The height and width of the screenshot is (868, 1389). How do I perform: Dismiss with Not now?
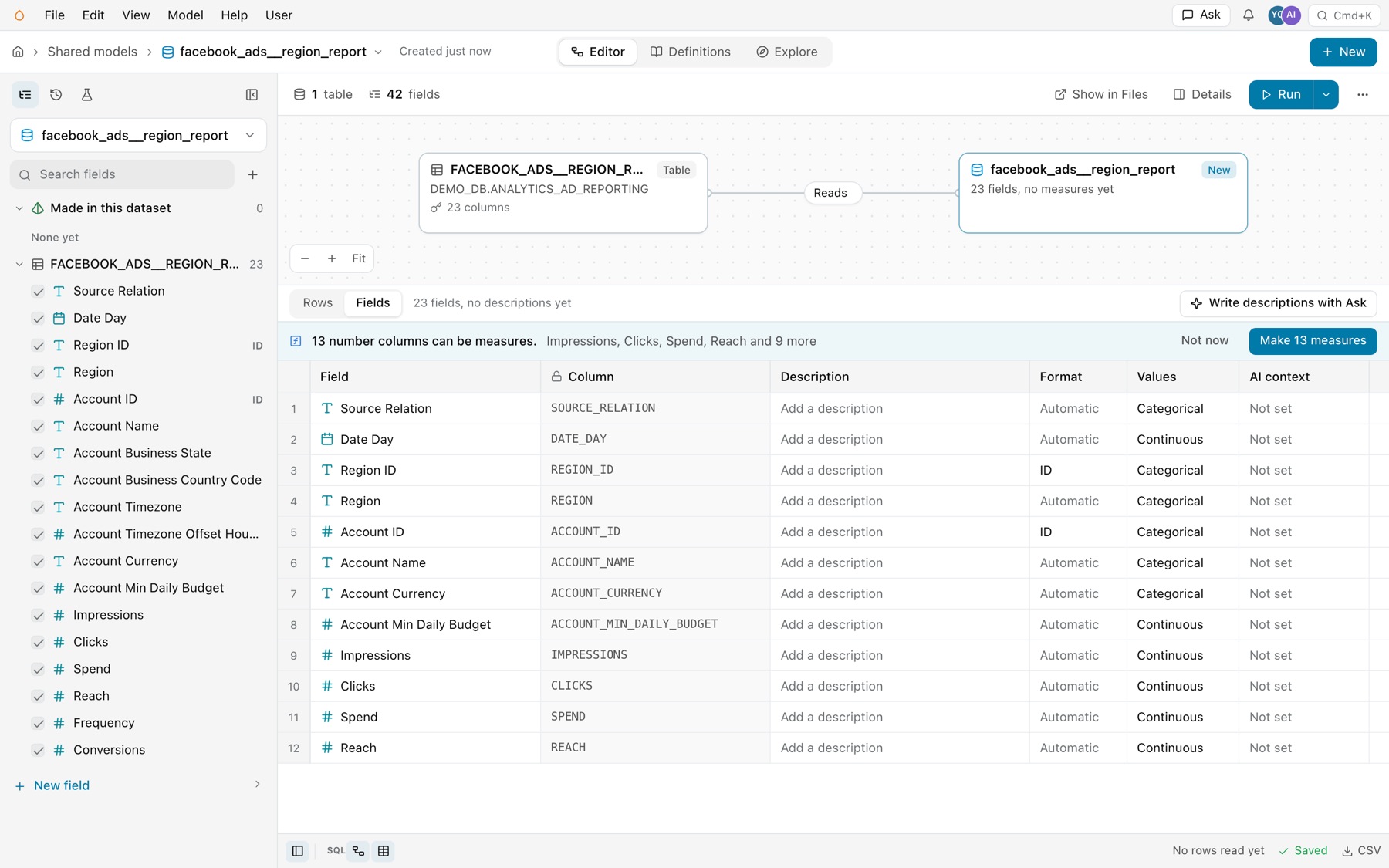point(1205,340)
